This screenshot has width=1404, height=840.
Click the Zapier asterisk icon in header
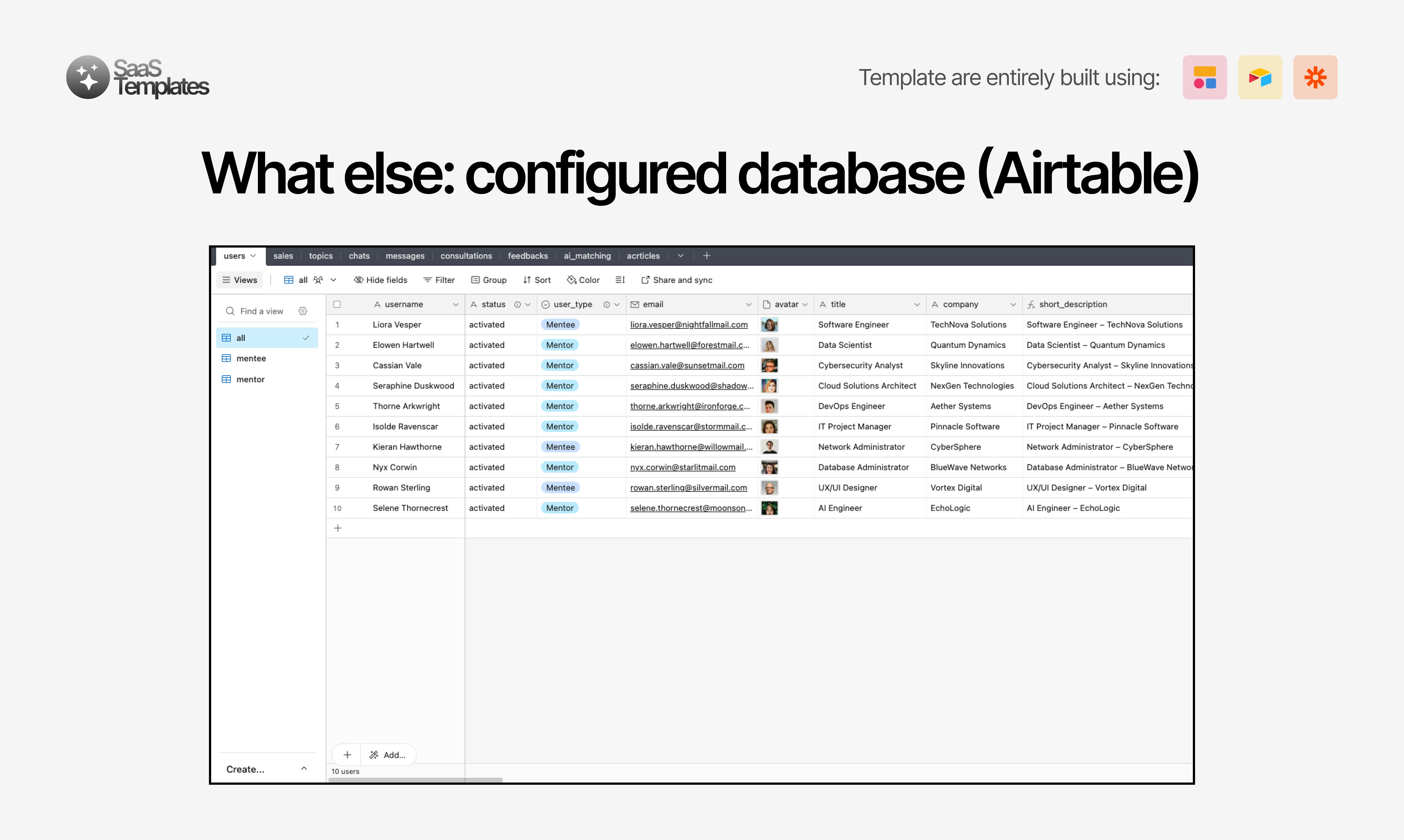coord(1315,78)
